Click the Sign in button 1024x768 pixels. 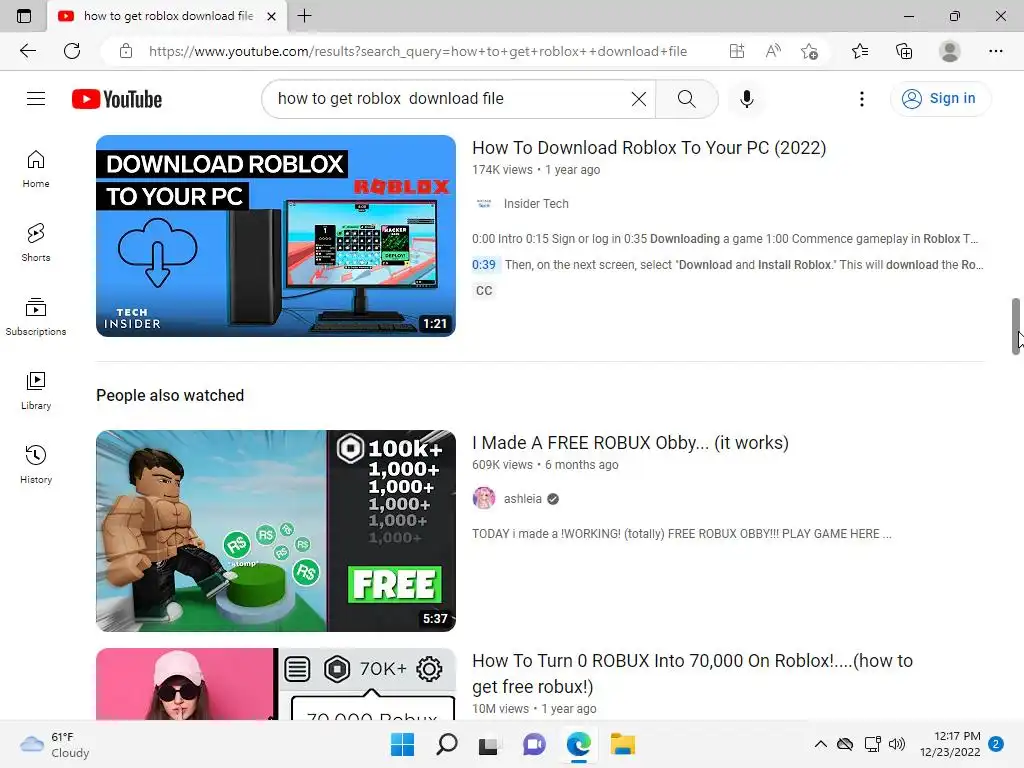point(939,99)
